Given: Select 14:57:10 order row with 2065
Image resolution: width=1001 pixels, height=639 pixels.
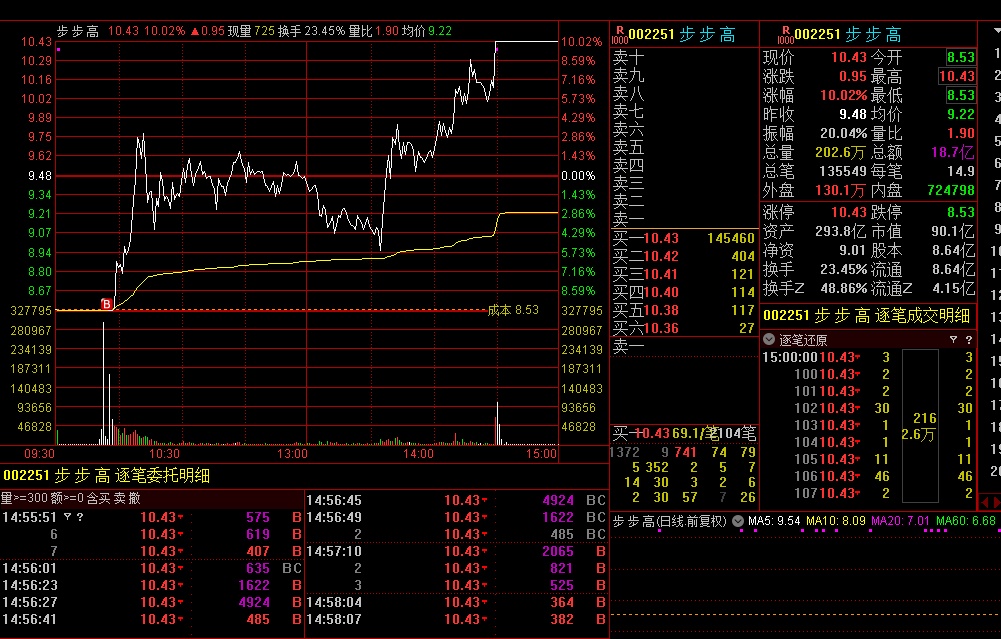Looking at the screenshot, I should [x=456, y=551].
